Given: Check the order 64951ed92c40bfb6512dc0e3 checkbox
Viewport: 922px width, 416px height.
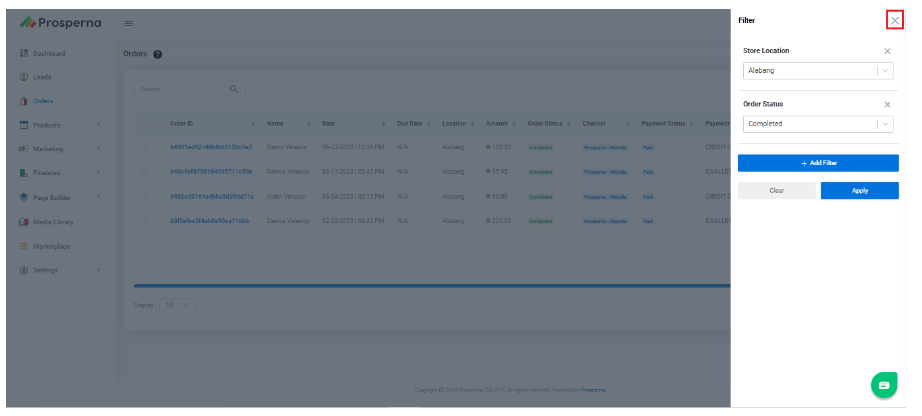Looking at the screenshot, I should pyautogui.click(x=143, y=148).
